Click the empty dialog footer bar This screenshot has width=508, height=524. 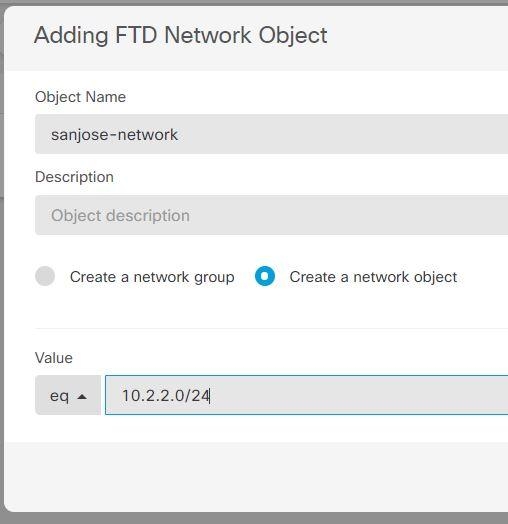[x=256, y=477]
